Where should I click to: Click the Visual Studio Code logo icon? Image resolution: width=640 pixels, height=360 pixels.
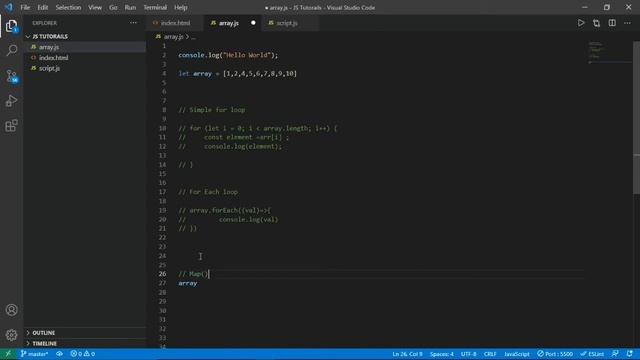click(x=9, y=7)
